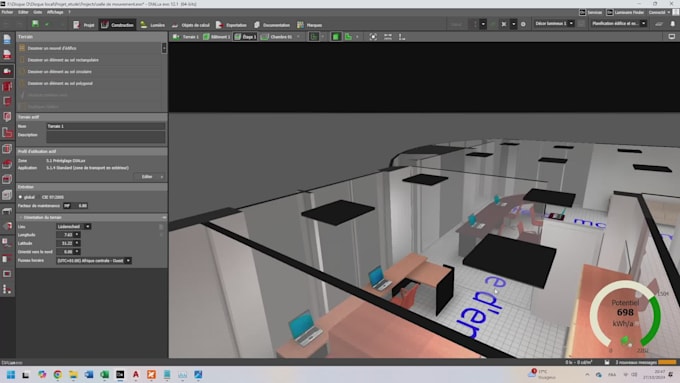Click the room element sidebar icon below building
This screenshot has width=680, height=383.
pyautogui.click(x=7, y=101)
